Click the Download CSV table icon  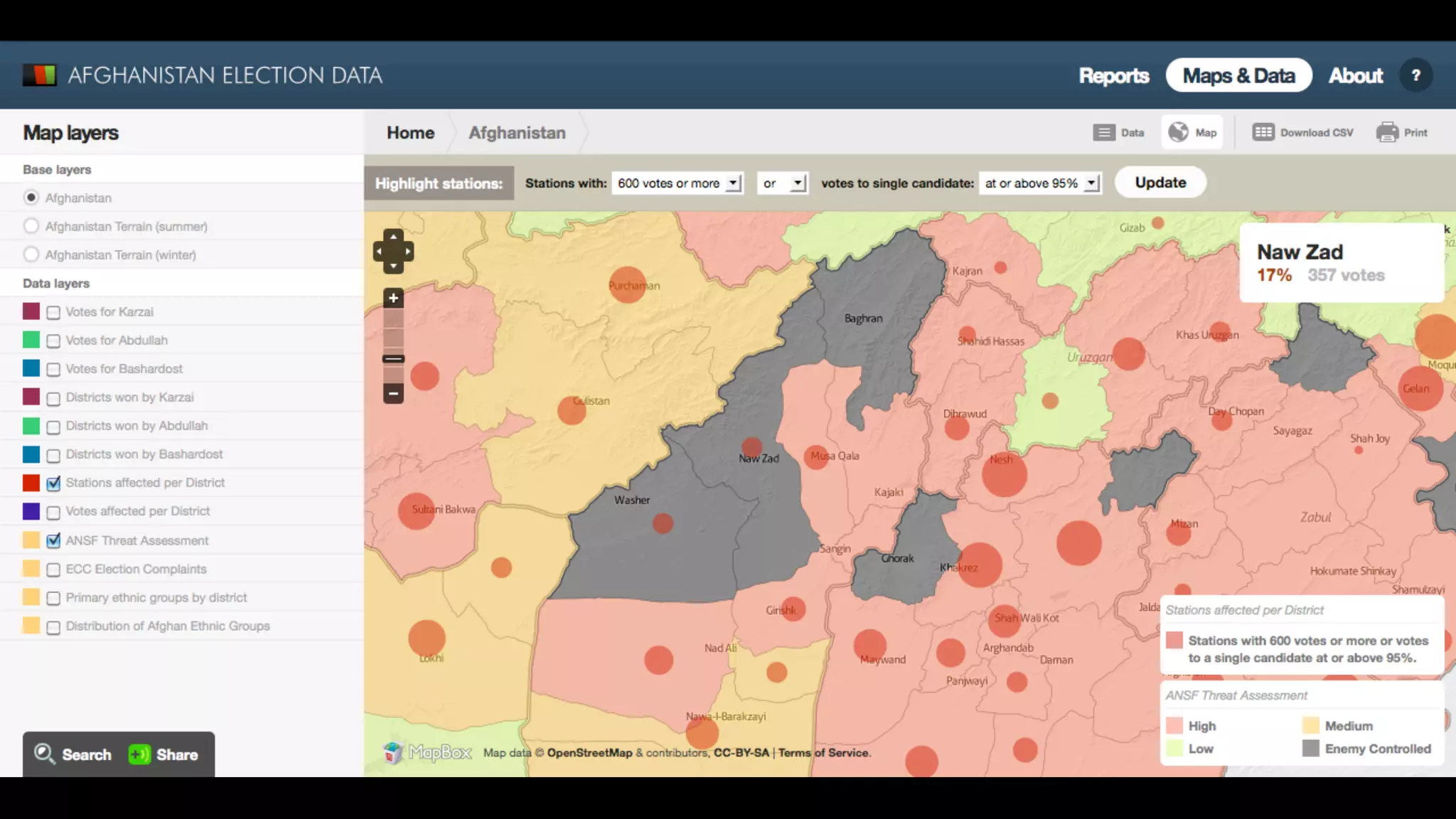(1263, 132)
